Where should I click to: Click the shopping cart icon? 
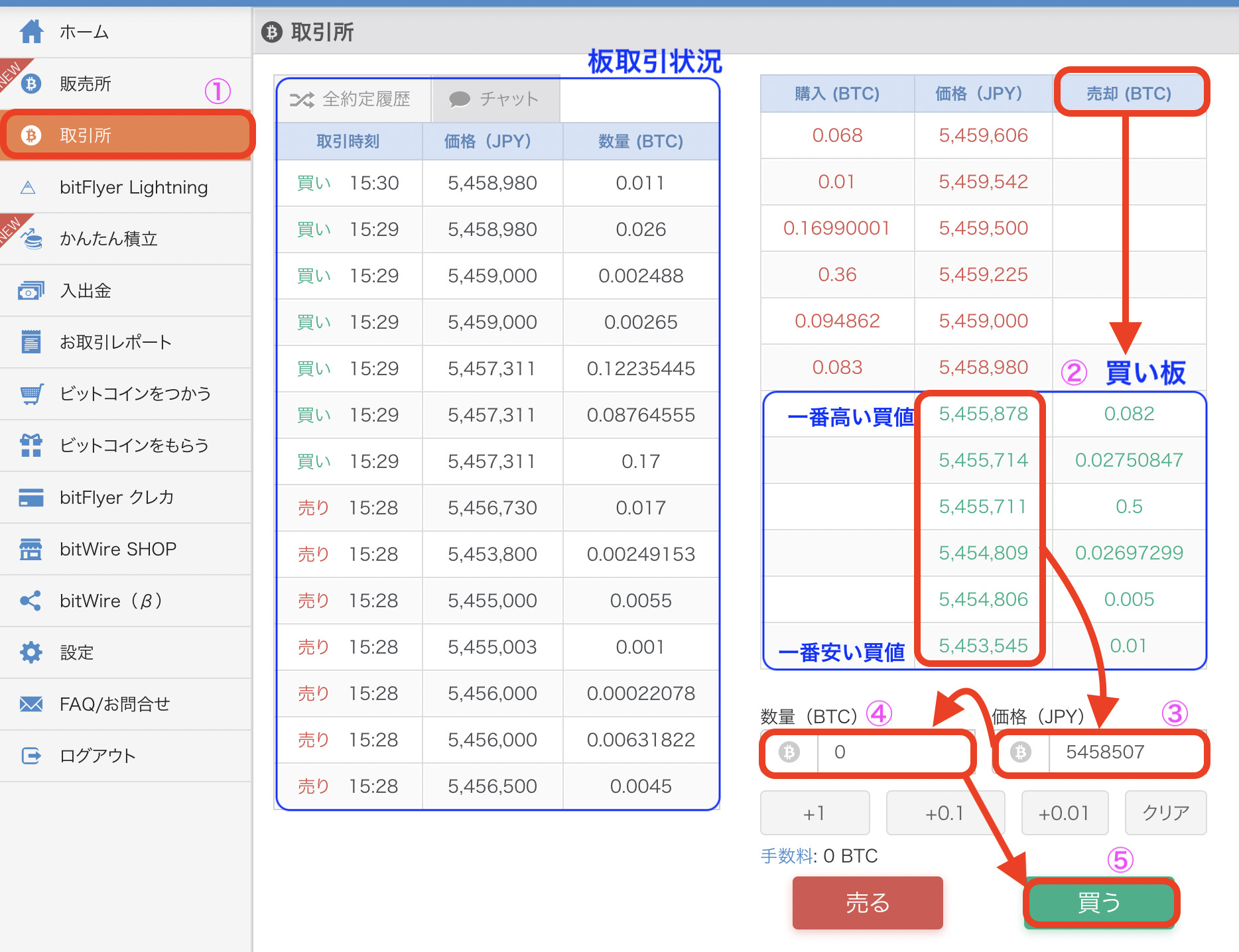[x=31, y=394]
